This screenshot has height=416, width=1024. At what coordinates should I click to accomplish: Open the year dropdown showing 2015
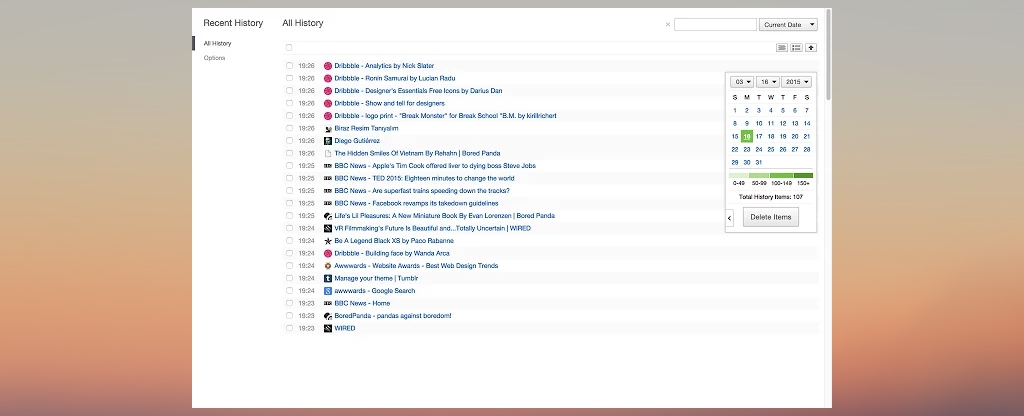pyautogui.click(x=796, y=82)
